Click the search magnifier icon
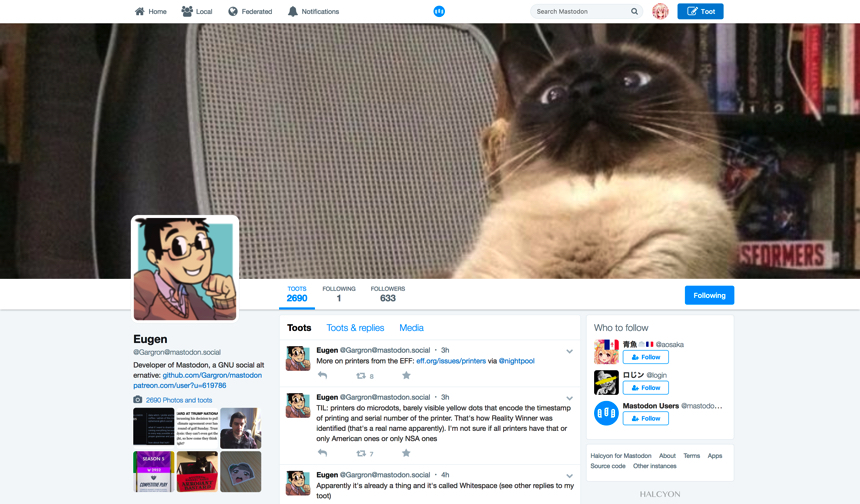The image size is (860, 504). pyautogui.click(x=634, y=12)
